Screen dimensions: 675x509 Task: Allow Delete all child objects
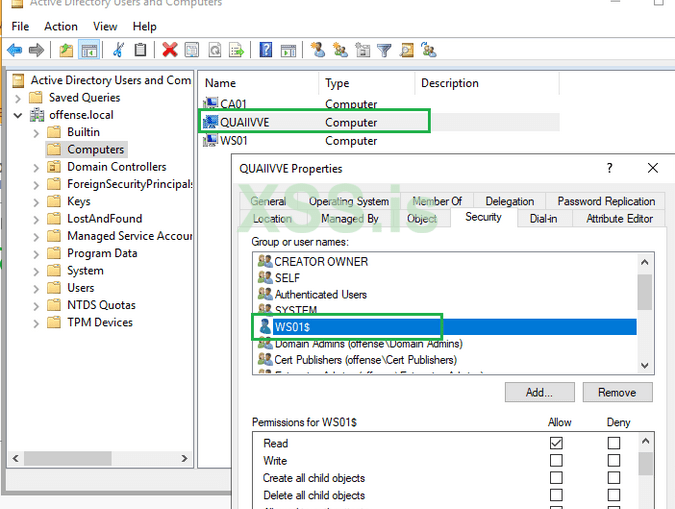(556, 495)
